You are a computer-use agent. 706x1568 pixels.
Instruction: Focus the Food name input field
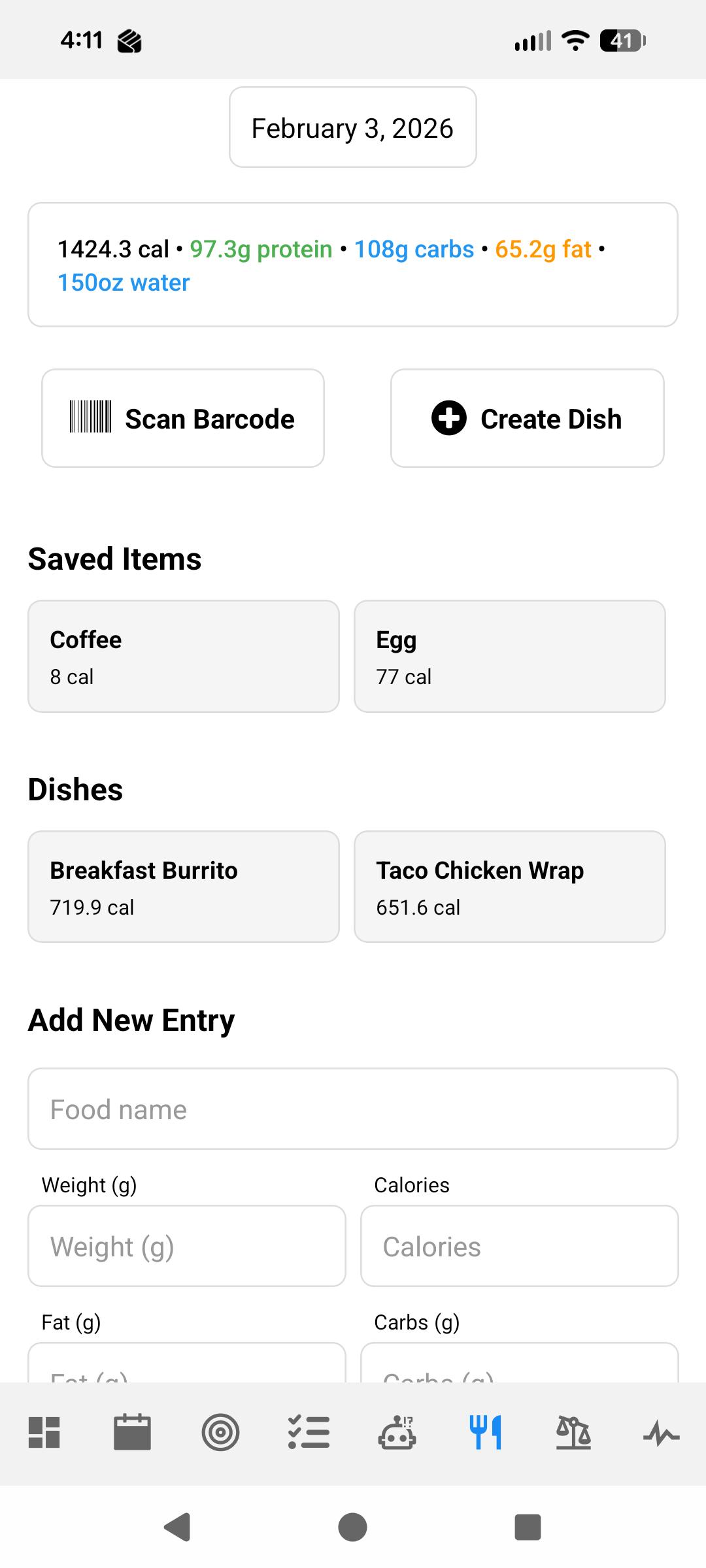353,1109
